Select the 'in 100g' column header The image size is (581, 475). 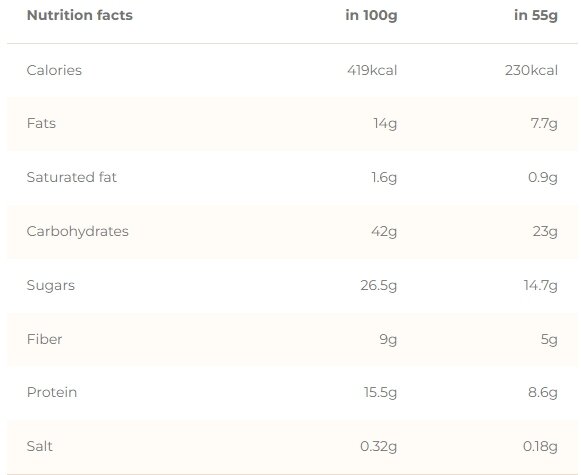pyautogui.click(x=371, y=16)
